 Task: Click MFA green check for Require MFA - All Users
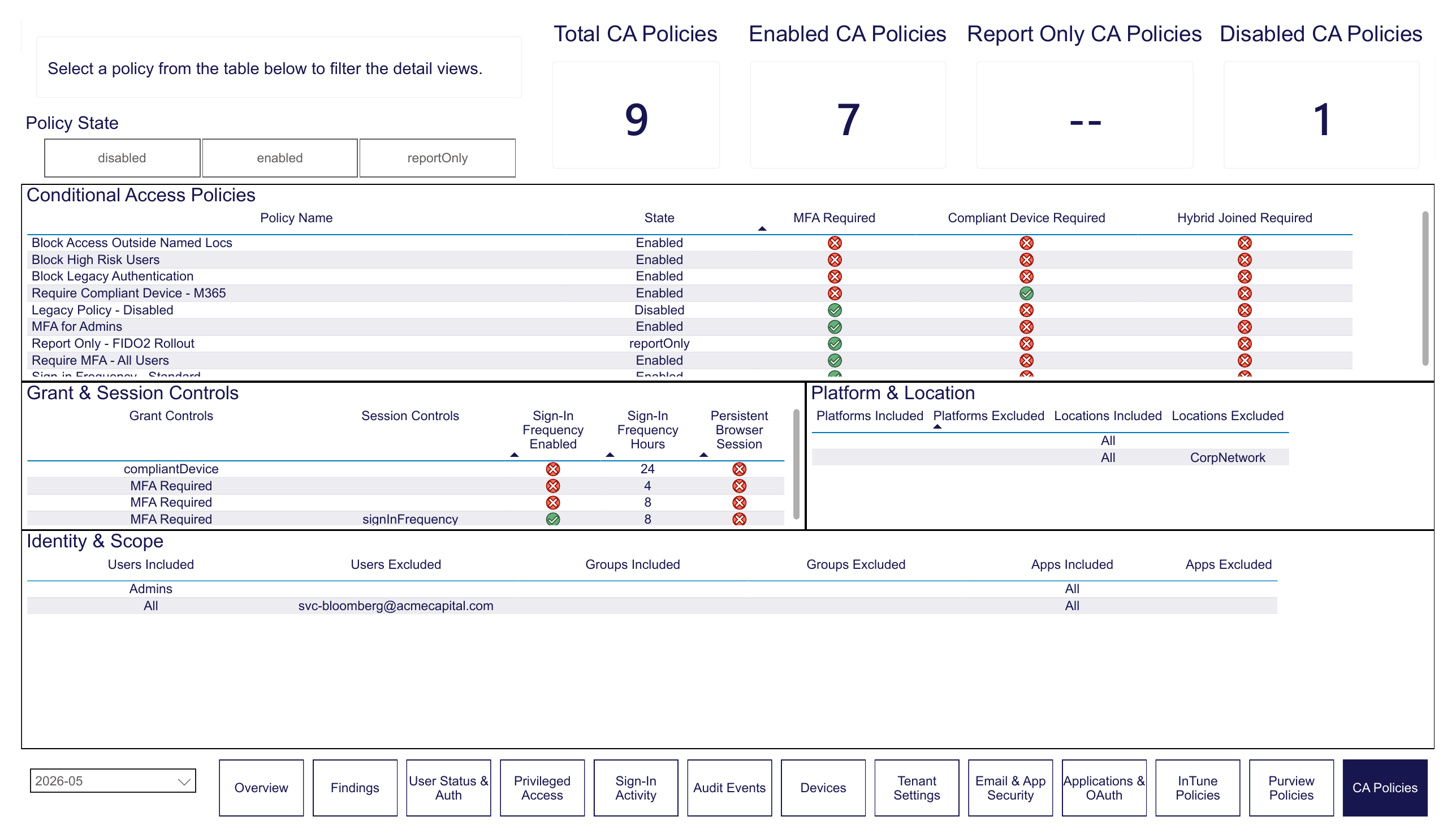click(x=835, y=360)
